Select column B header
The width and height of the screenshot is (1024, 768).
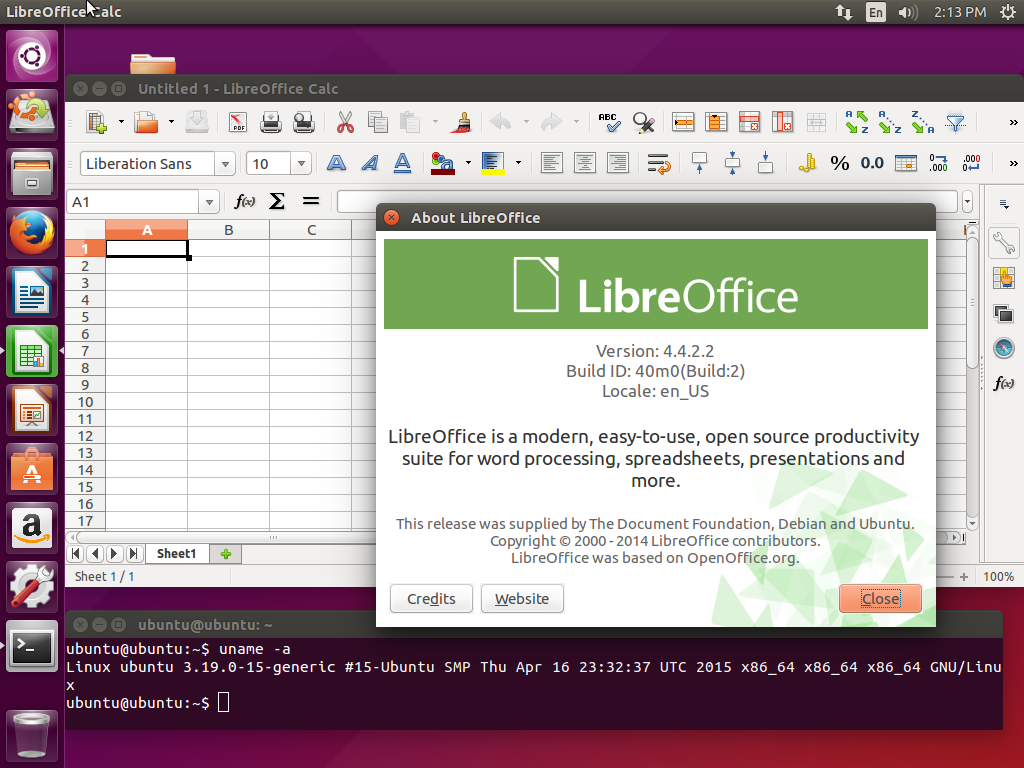point(229,230)
